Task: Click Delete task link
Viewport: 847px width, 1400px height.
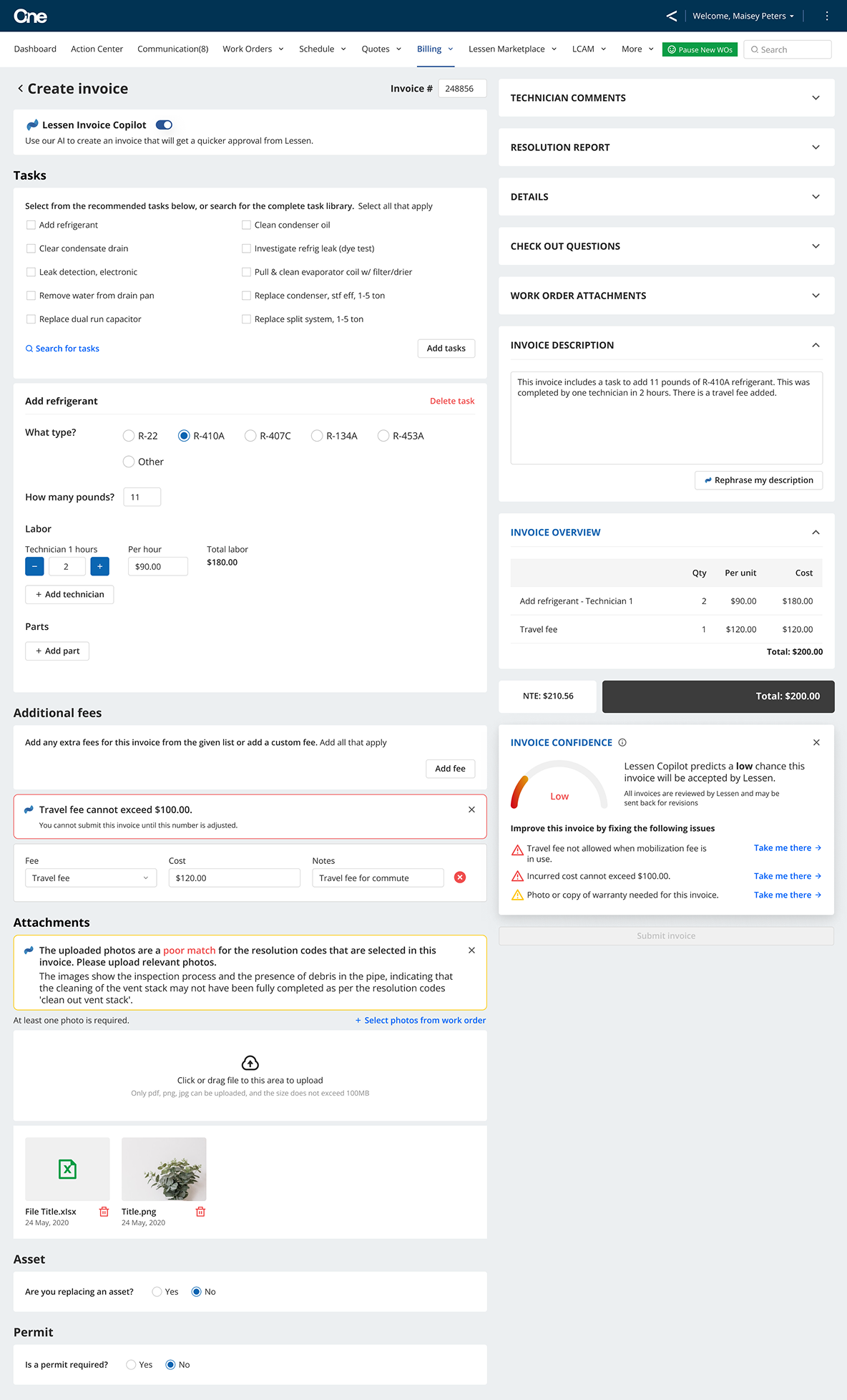Action: tap(452, 401)
